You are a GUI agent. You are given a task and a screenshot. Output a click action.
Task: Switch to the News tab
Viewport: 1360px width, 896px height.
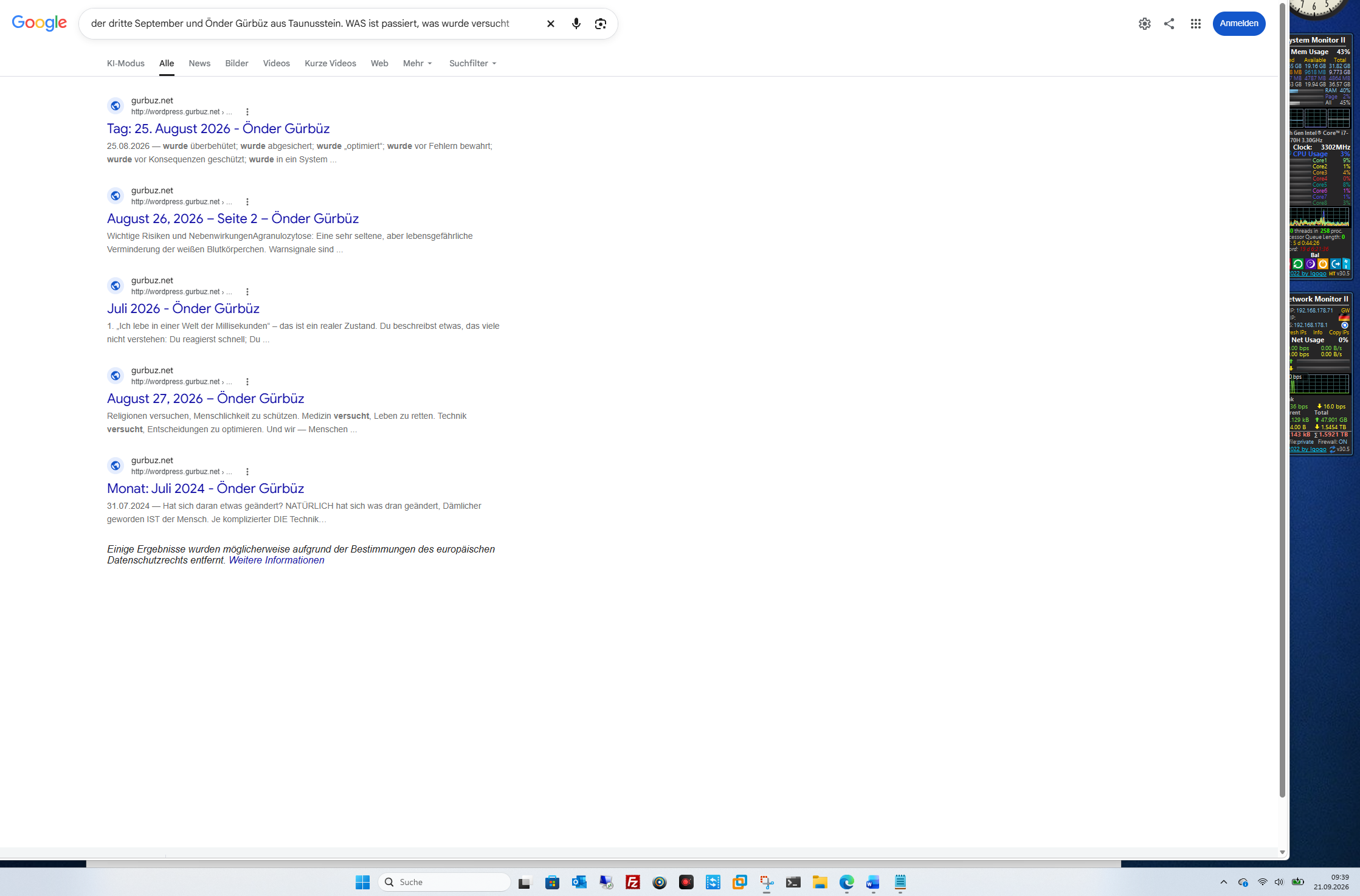199,63
